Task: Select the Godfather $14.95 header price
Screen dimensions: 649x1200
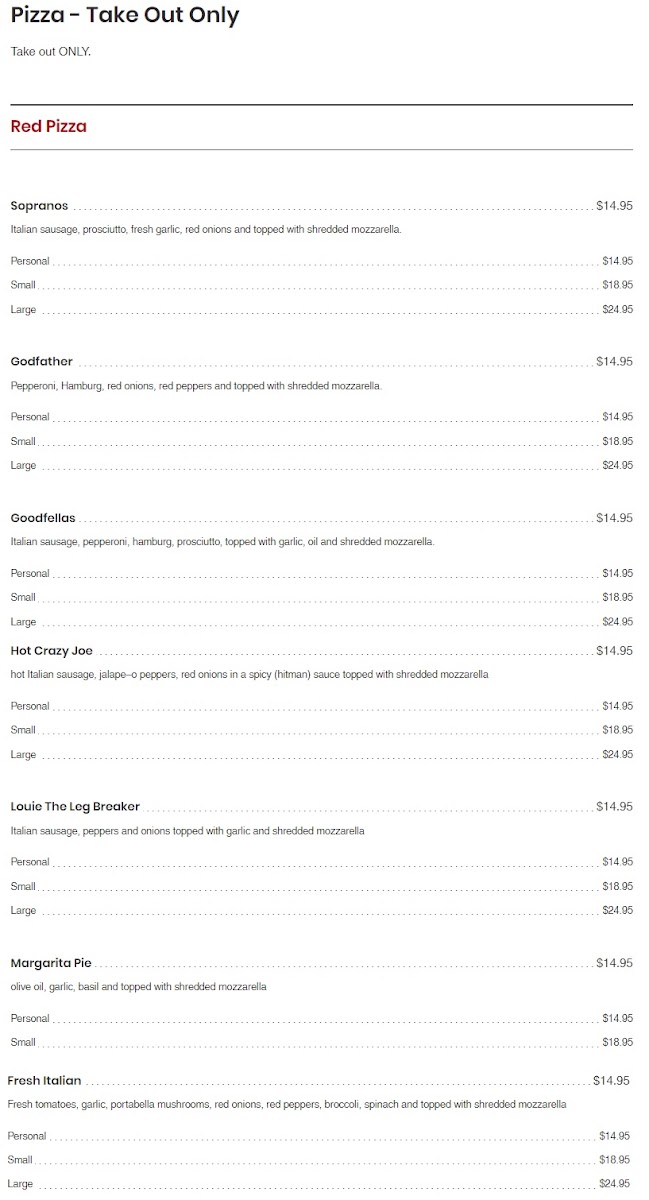Action: (614, 362)
